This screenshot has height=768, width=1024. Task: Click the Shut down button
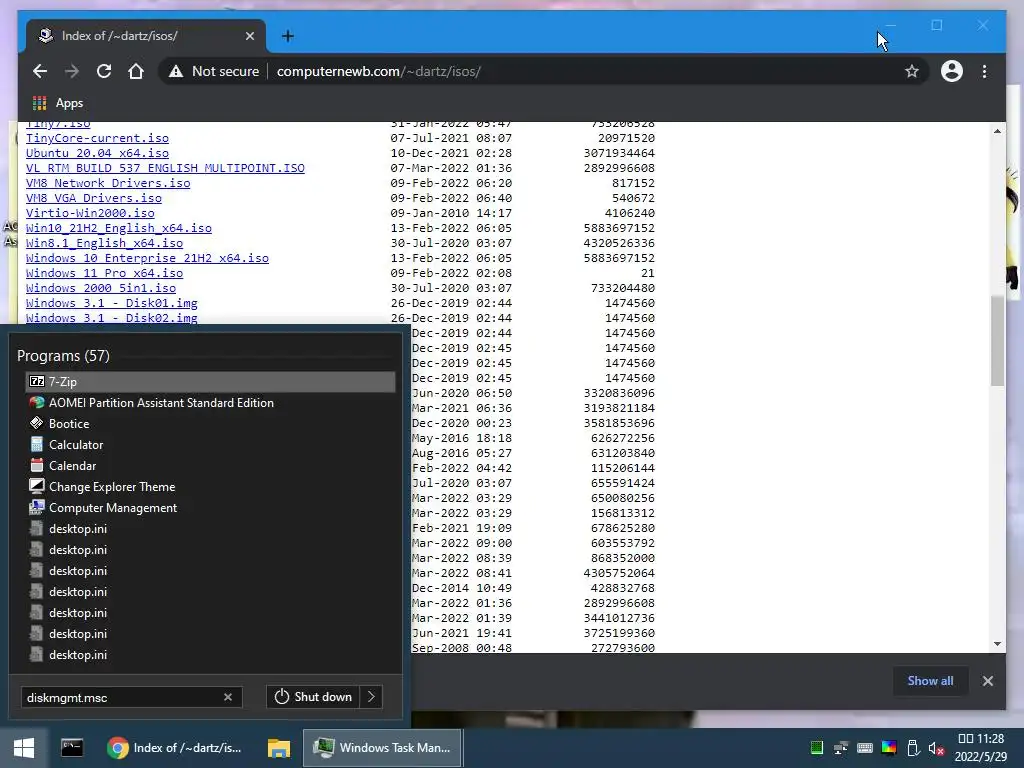coord(313,697)
